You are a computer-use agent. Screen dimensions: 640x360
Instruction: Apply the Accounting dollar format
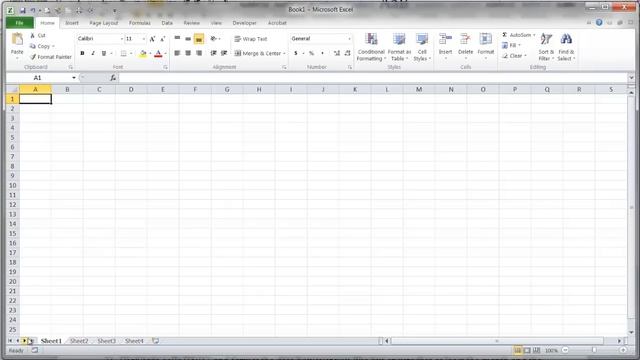(296, 53)
